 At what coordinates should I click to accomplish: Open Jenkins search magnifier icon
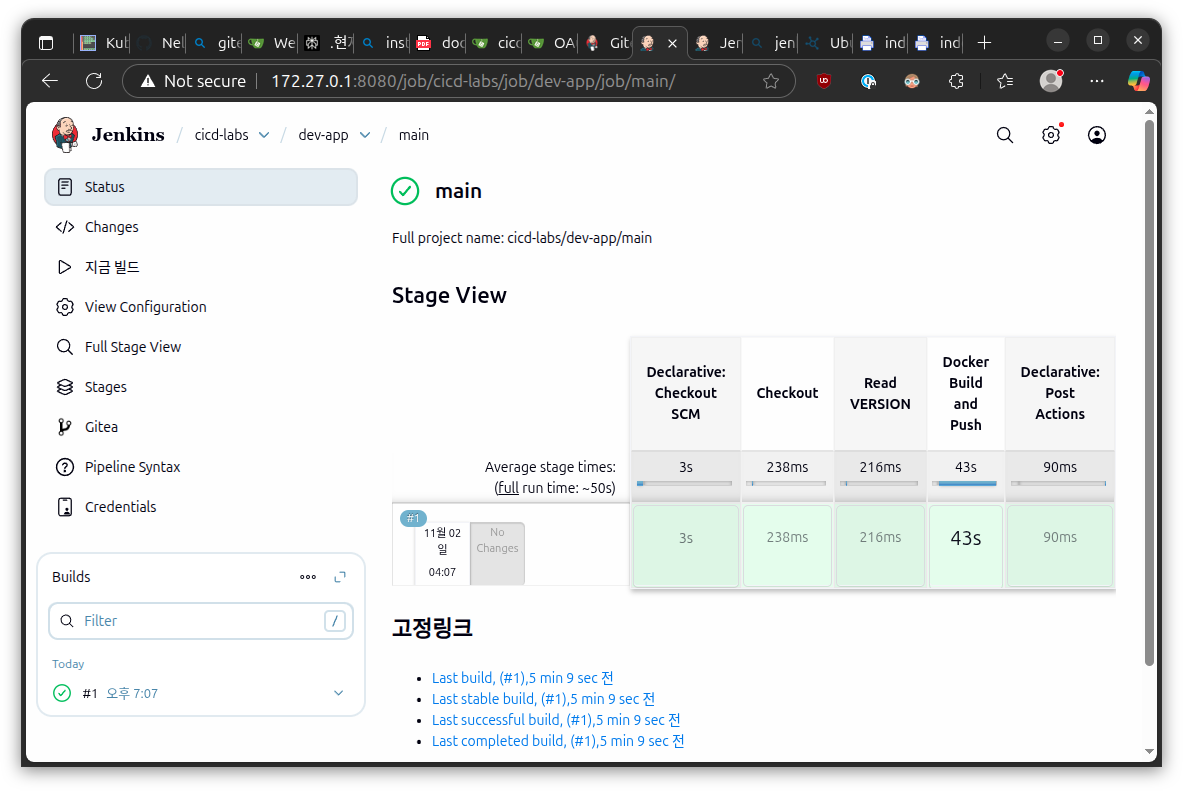point(1004,135)
